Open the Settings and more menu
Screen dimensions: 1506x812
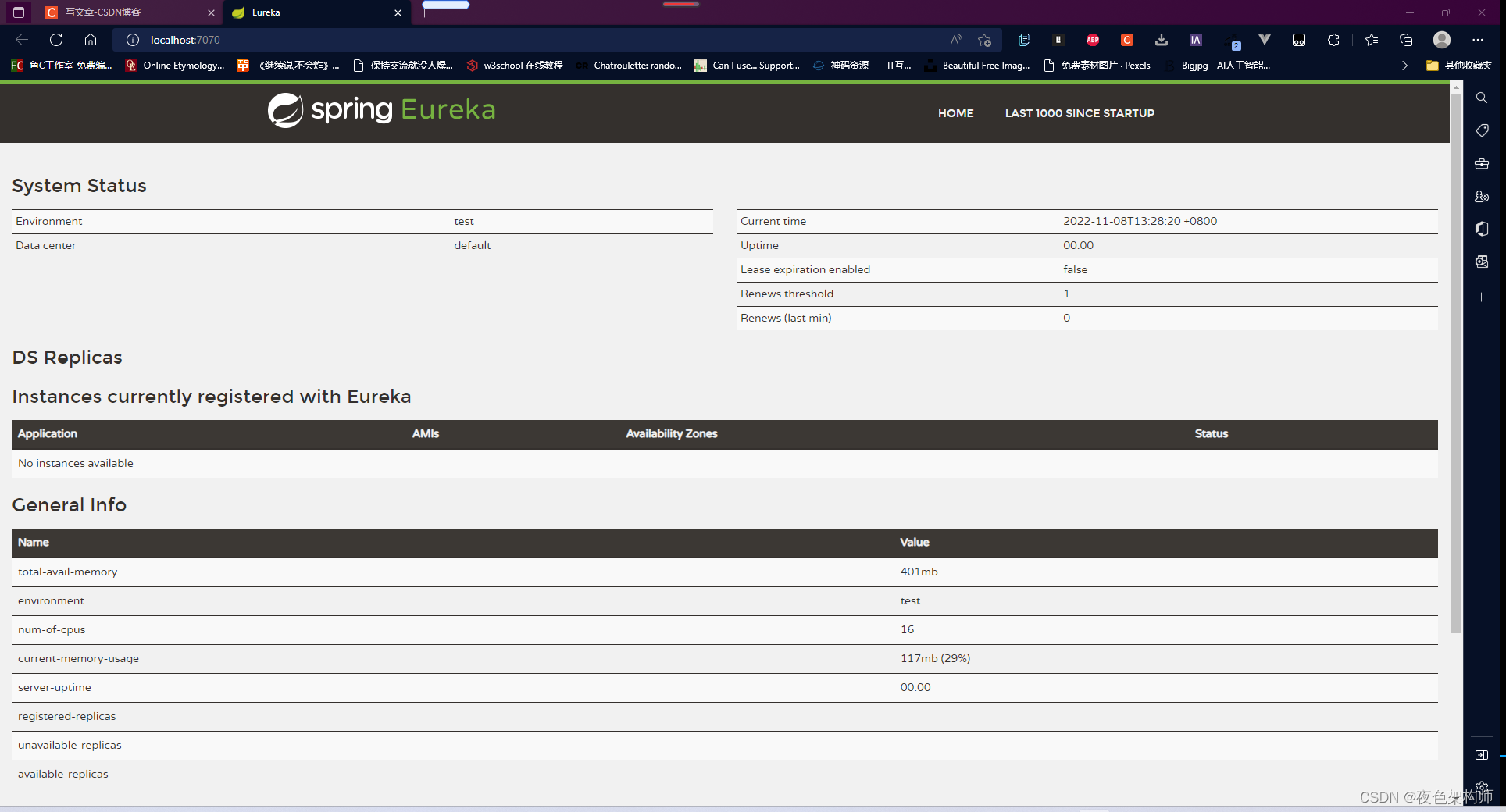pos(1478,40)
